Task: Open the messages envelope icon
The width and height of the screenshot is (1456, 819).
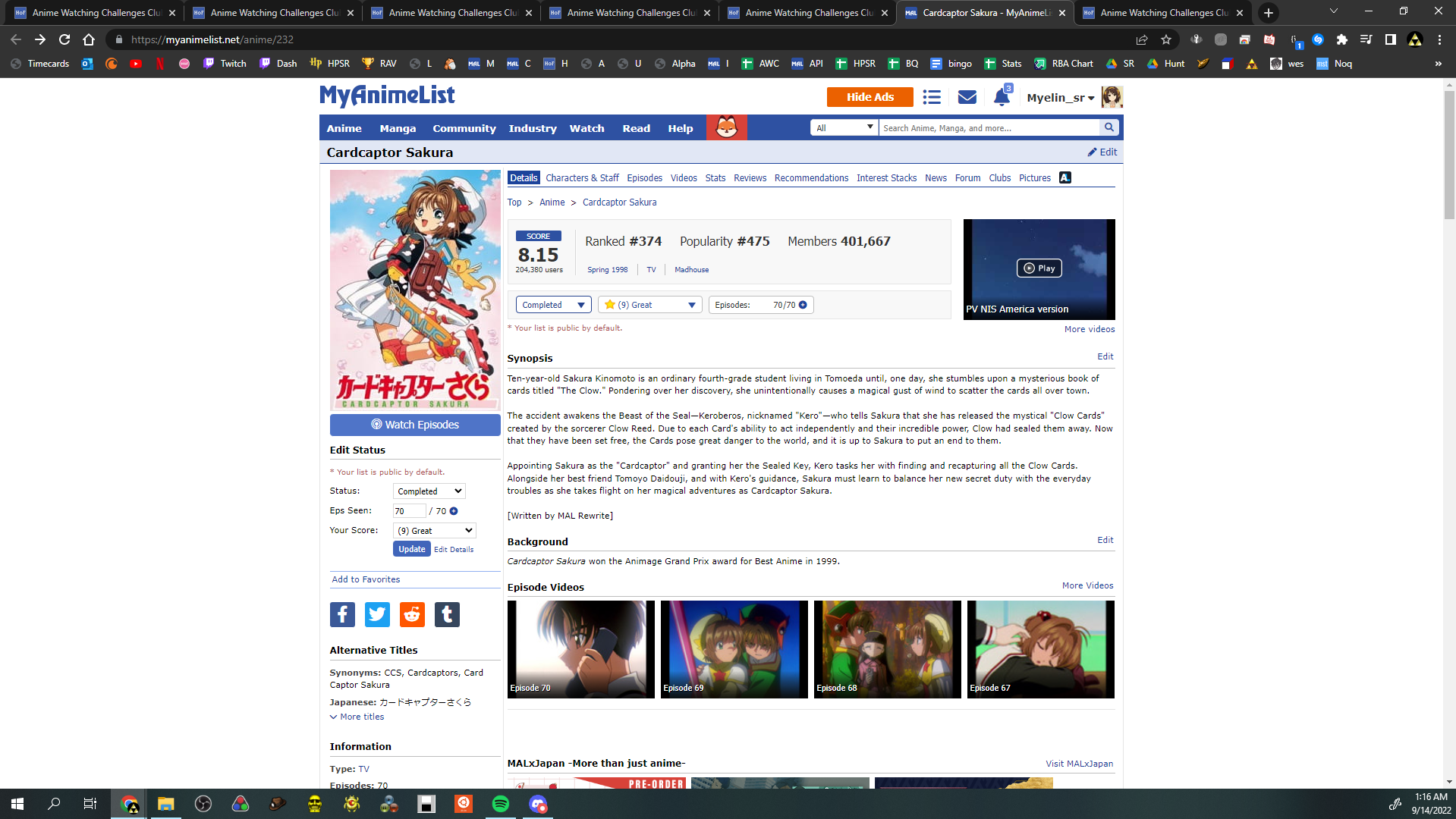Action: (x=967, y=97)
